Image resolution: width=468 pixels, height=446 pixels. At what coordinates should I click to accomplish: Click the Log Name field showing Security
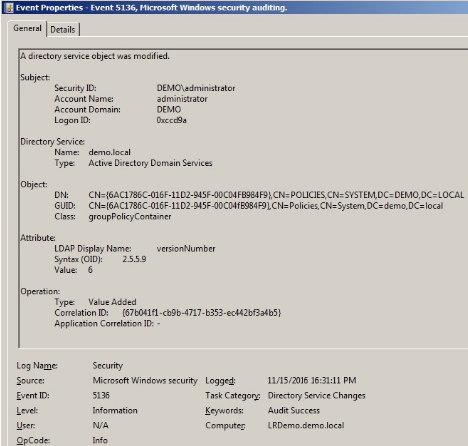coord(108,366)
